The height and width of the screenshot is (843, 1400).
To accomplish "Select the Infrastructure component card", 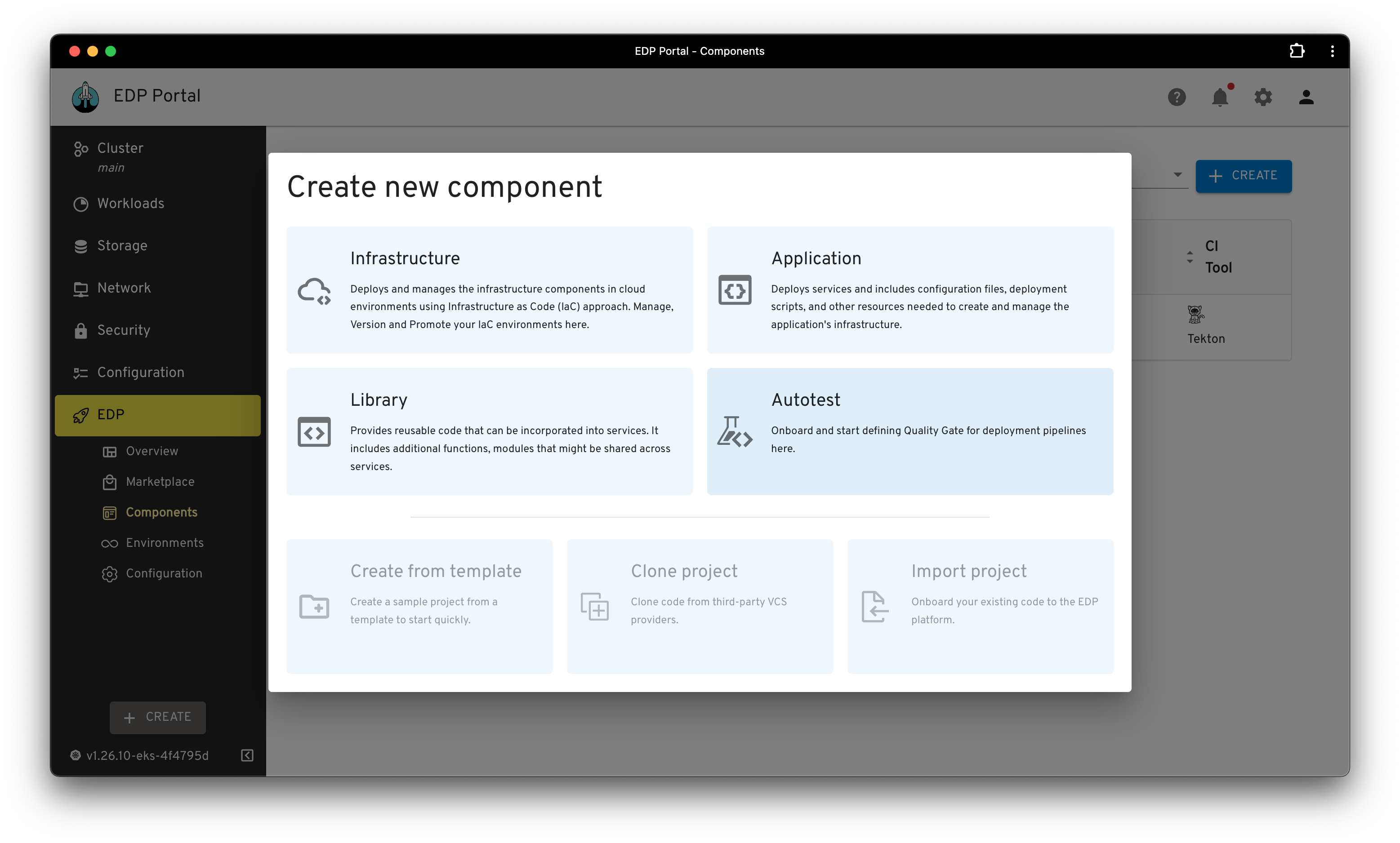I will point(489,290).
